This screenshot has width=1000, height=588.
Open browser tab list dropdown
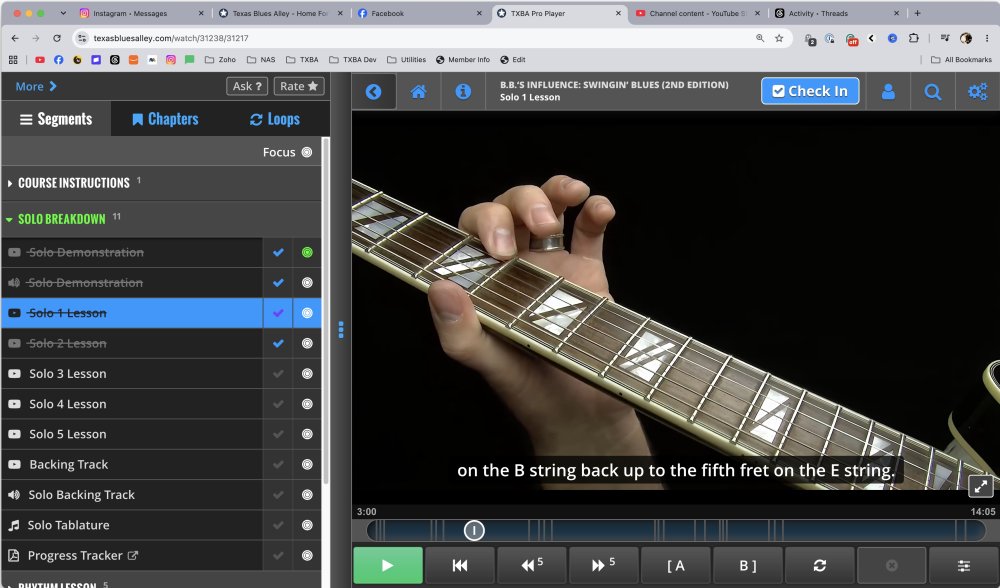63,13
